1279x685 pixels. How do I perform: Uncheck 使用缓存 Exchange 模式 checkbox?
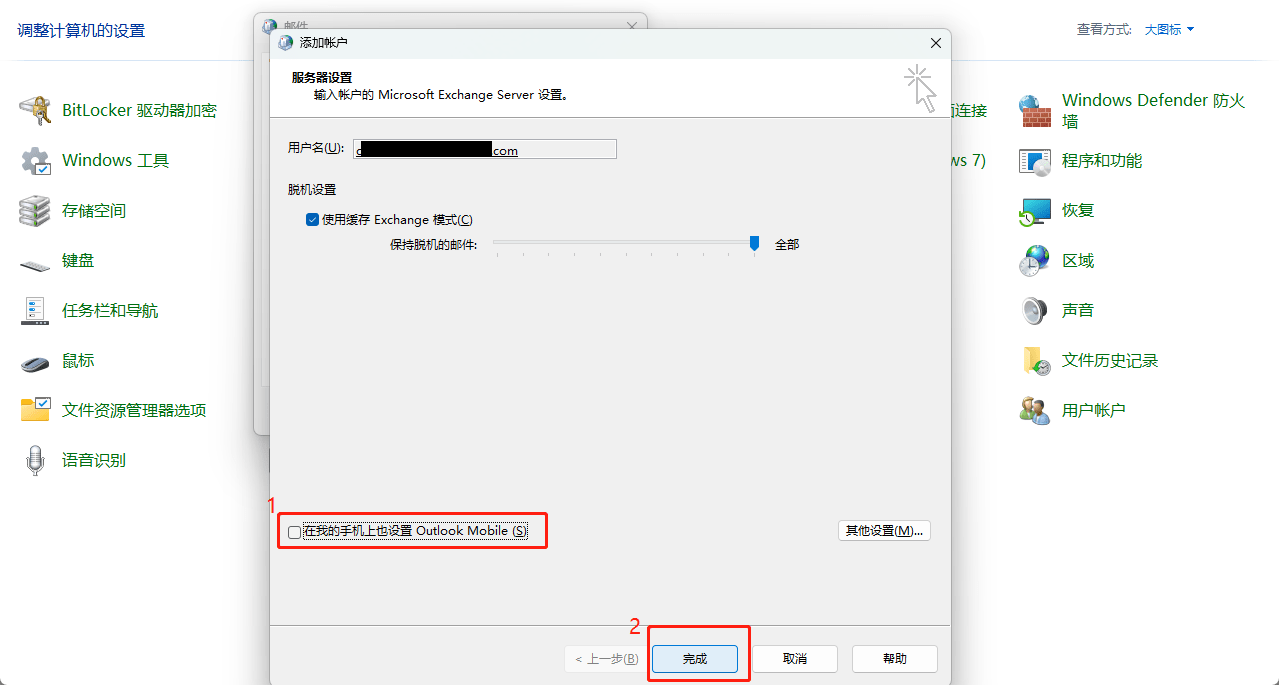[x=312, y=220]
